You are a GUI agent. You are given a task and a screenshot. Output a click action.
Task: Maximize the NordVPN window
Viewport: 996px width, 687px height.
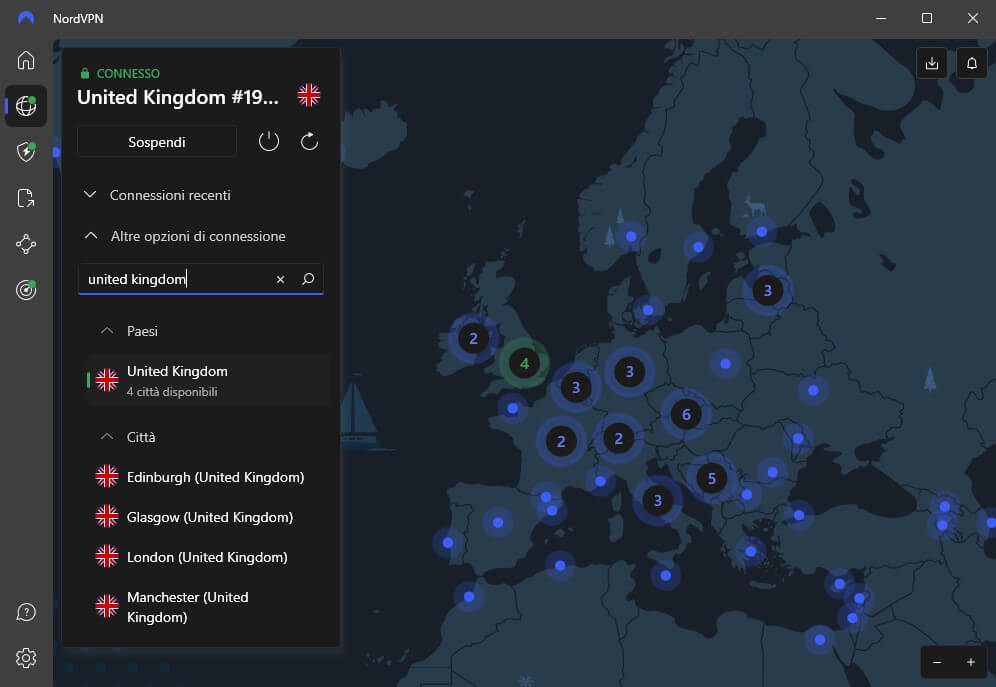(927, 18)
